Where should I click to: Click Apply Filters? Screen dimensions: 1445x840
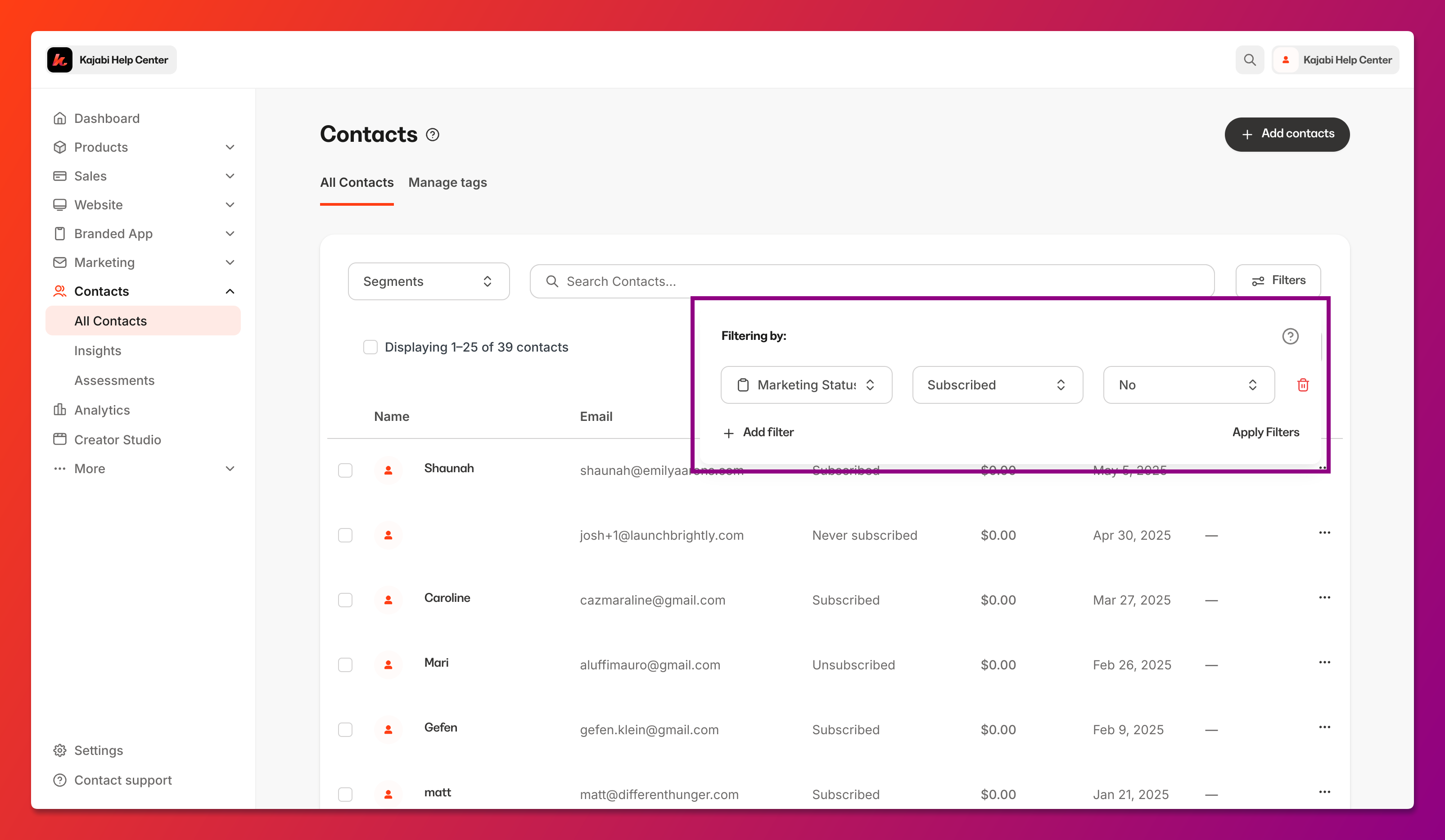(x=1265, y=432)
